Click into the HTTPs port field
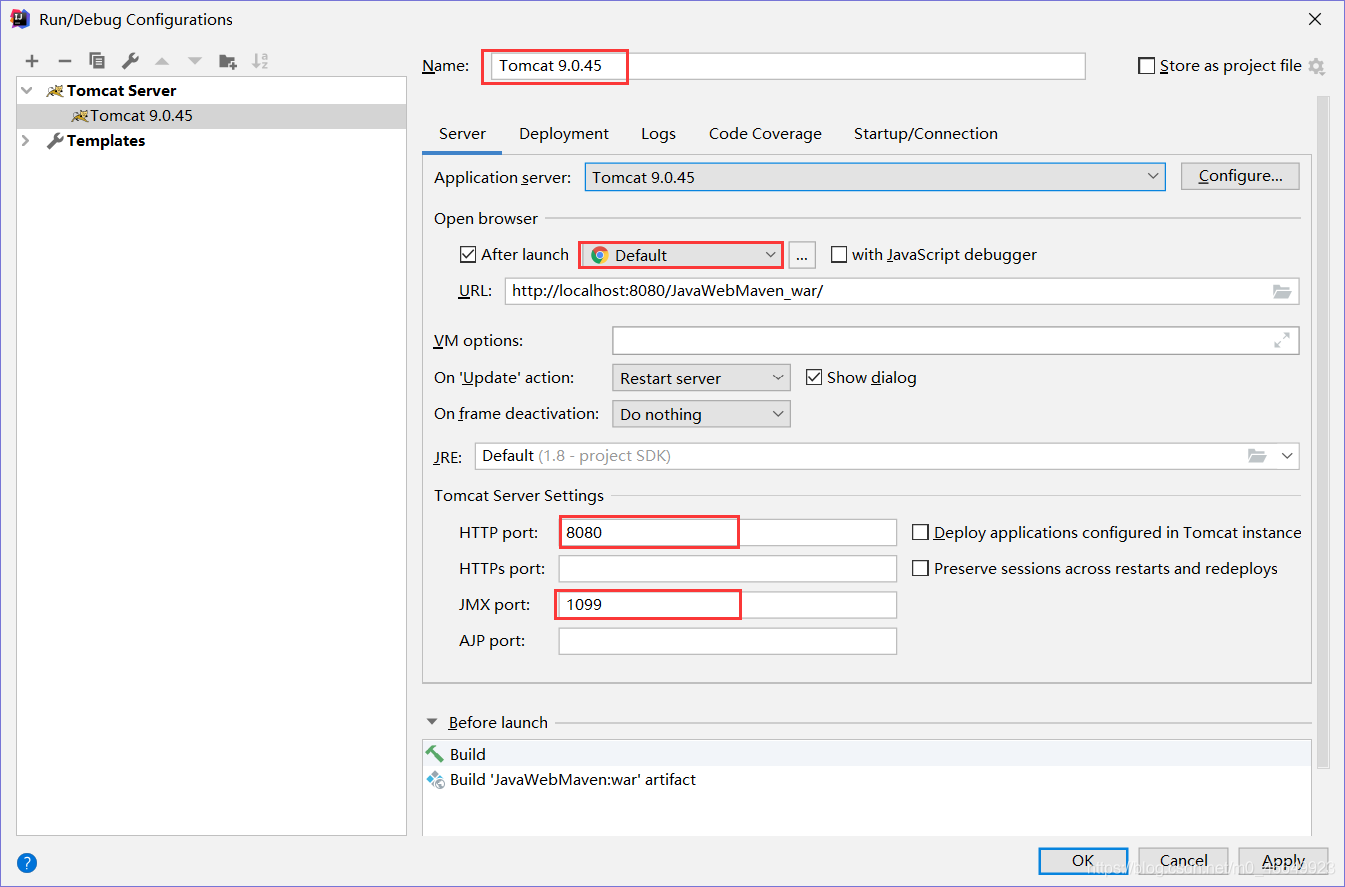 (x=727, y=569)
